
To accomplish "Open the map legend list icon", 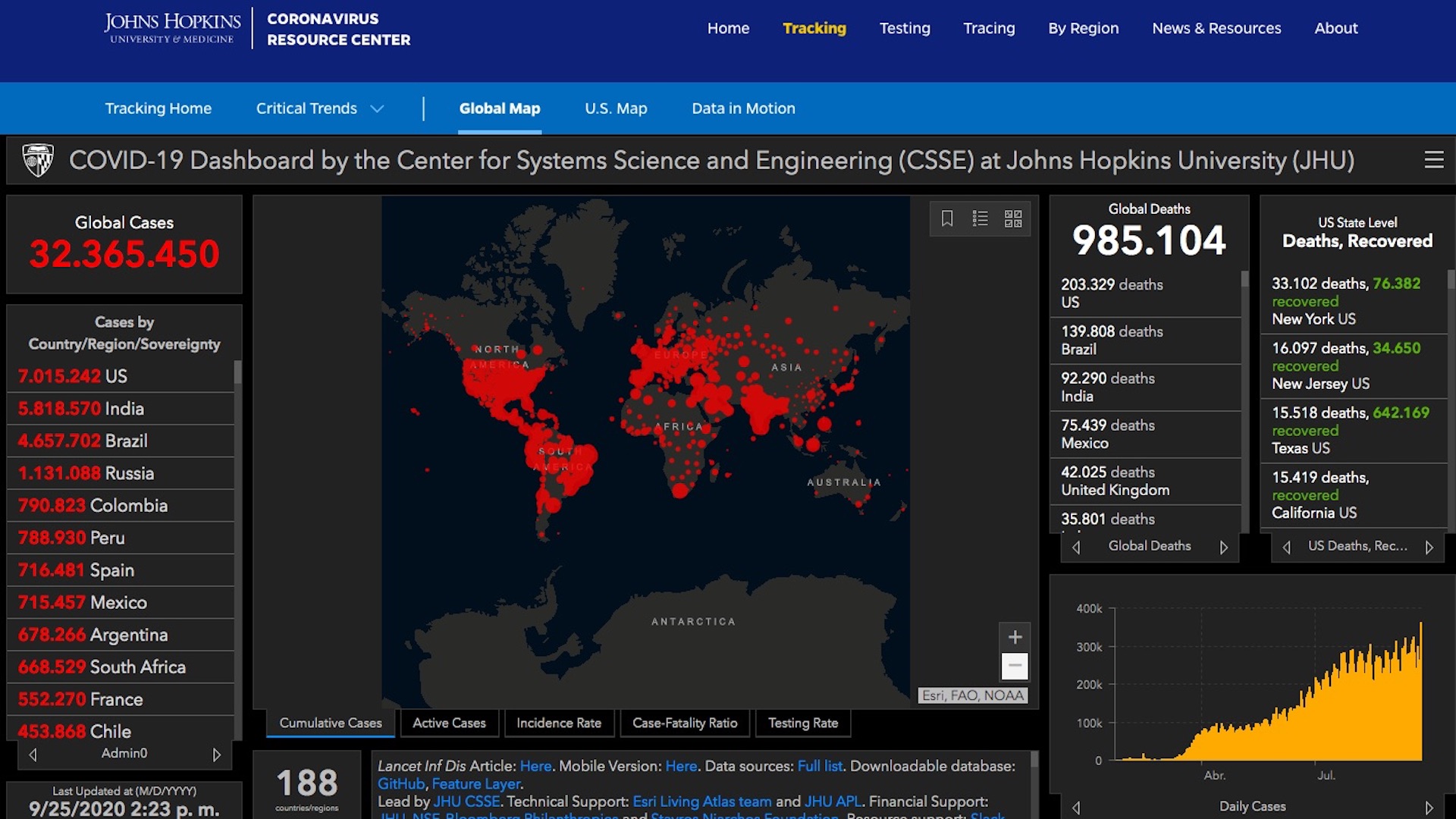I will [x=980, y=219].
